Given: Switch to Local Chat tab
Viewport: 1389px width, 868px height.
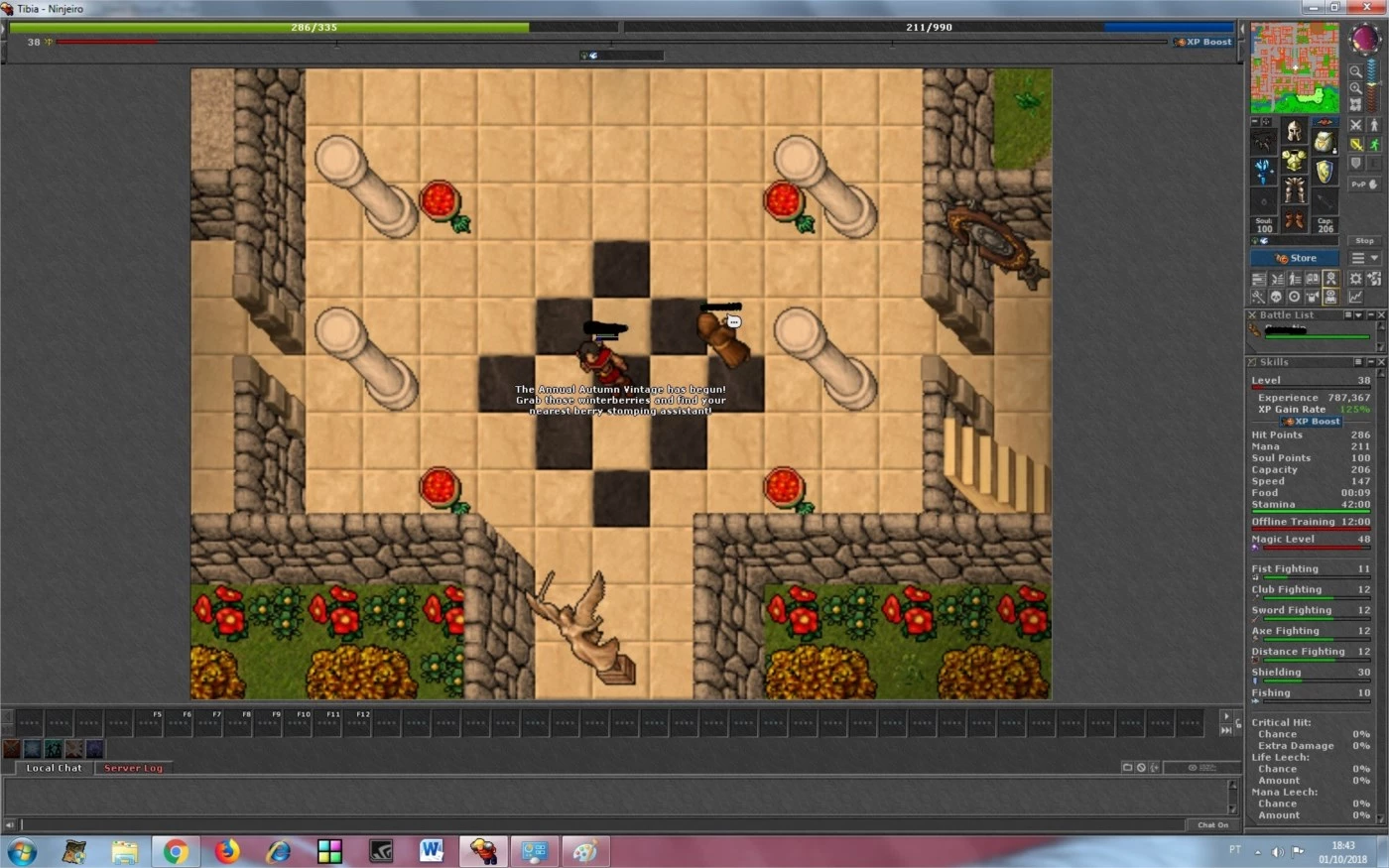Looking at the screenshot, I should pyautogui.click(x=54, y=768).
